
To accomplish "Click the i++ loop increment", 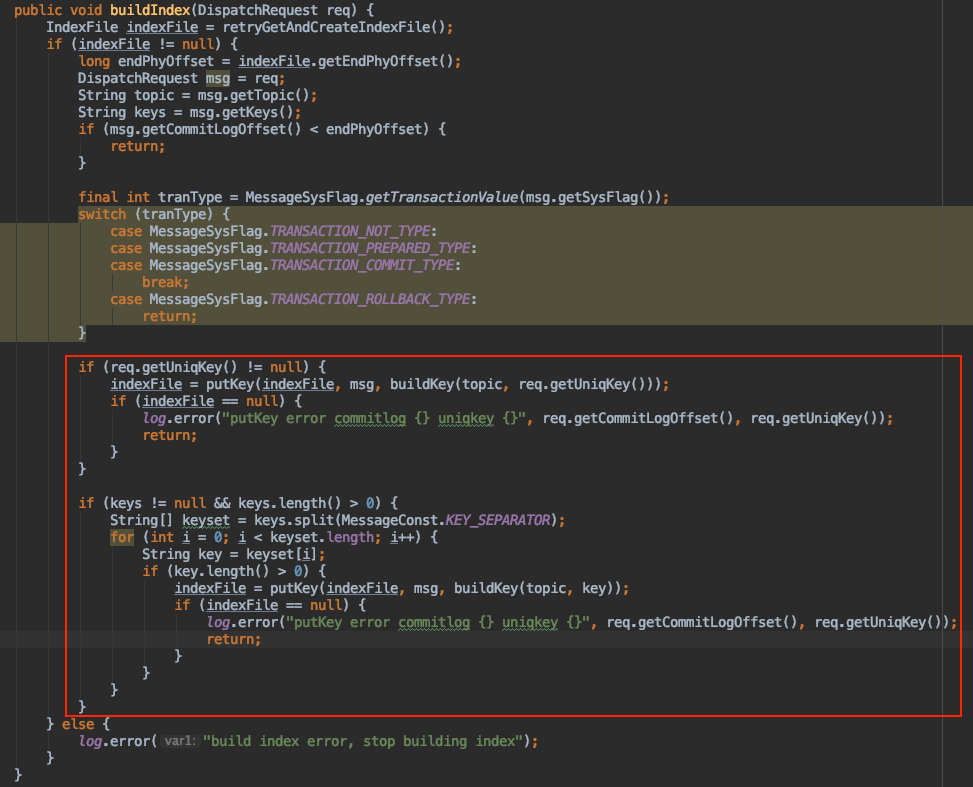I will point(401,537).
